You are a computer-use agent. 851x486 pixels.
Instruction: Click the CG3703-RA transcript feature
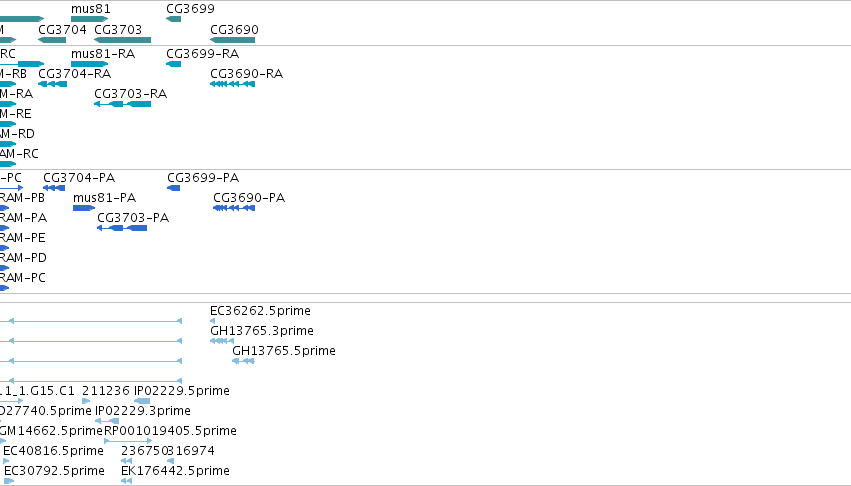click(123, 104)
